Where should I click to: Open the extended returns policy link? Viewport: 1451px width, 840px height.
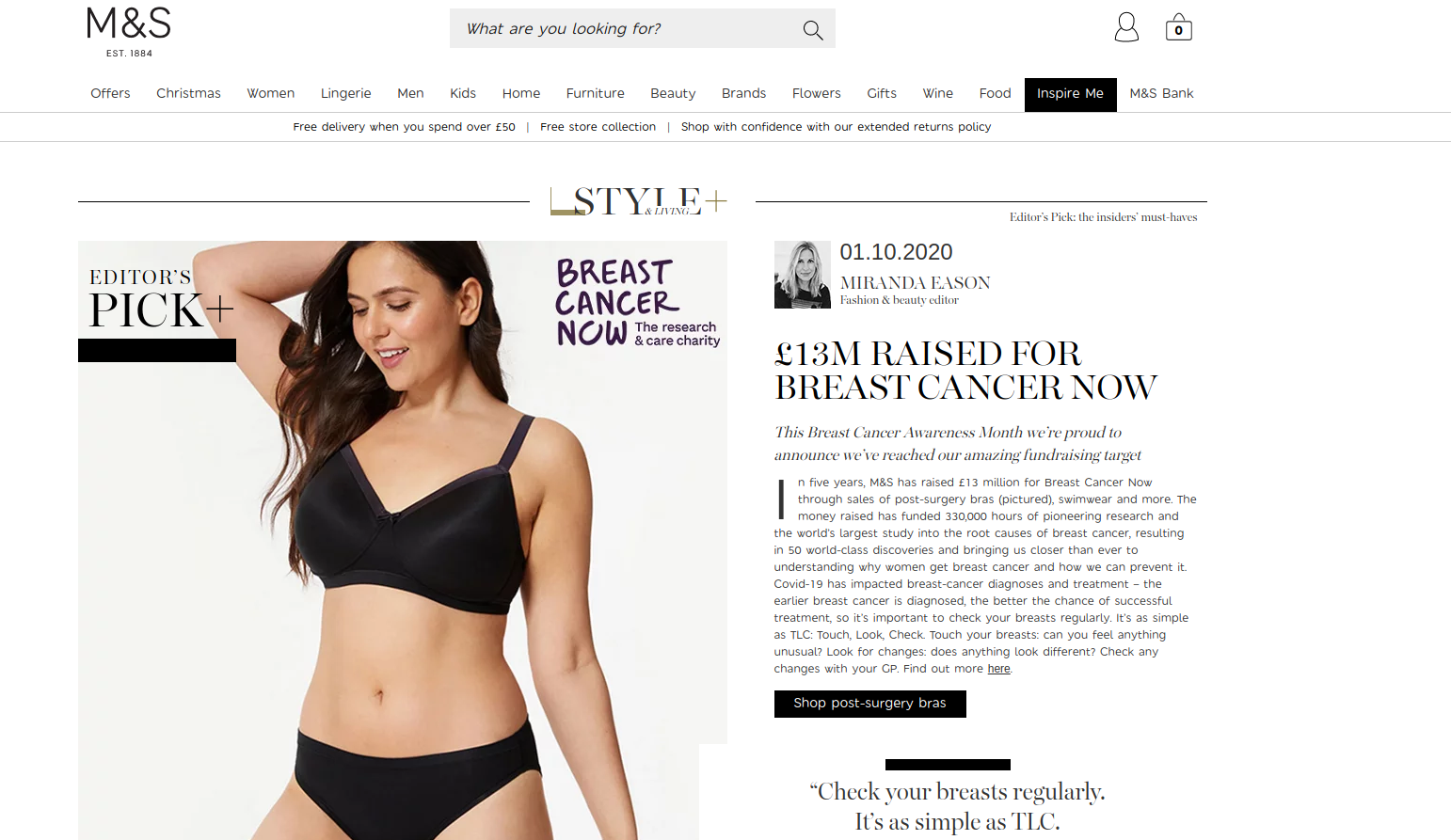pos(836,127)
